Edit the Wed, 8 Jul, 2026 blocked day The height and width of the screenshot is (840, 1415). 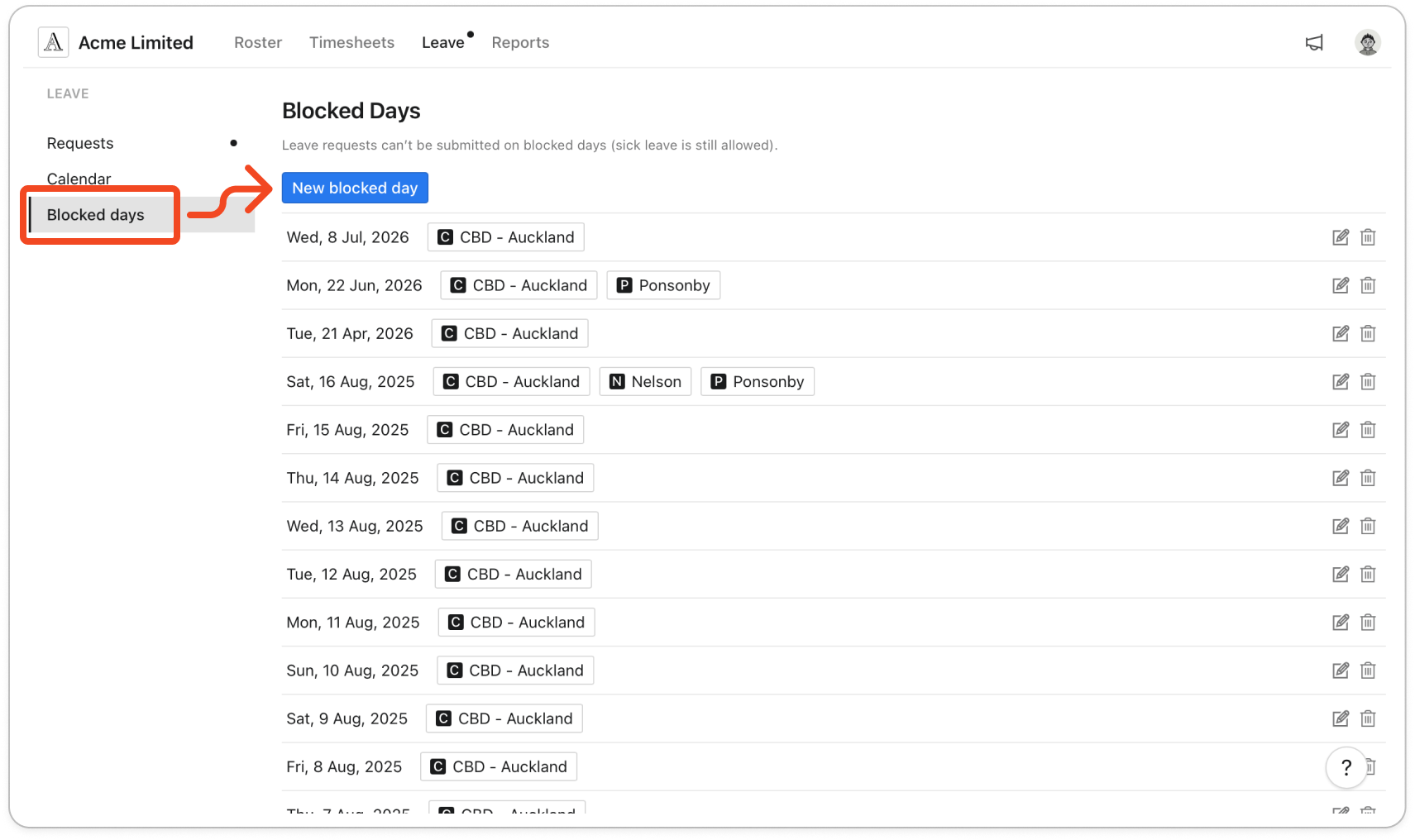[1341, 237]
